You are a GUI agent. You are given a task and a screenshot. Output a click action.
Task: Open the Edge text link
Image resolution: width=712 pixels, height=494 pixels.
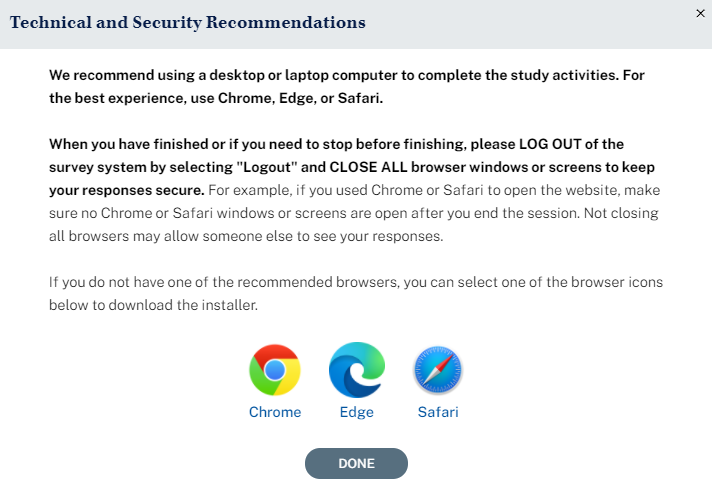click(x=357, y=412)
